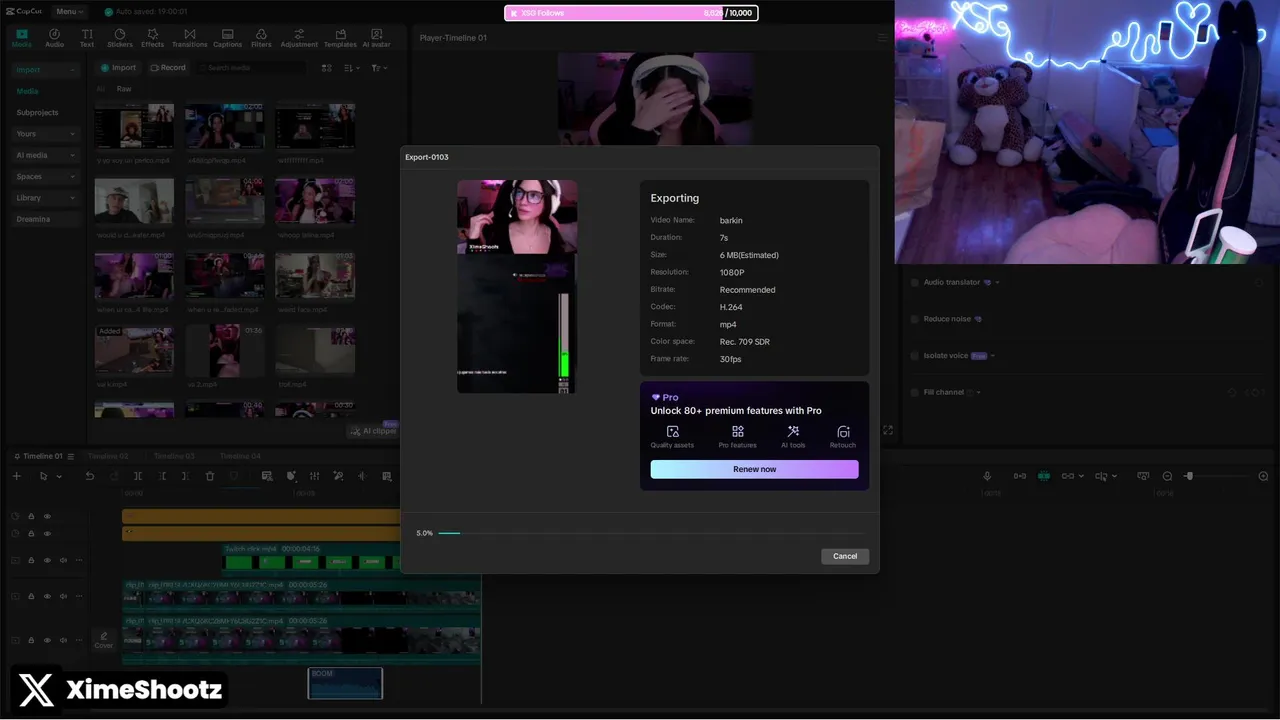Viewport: 1280px width, 720px height.
Task: Open the Stickers panel
Action: tap(120, 38)
